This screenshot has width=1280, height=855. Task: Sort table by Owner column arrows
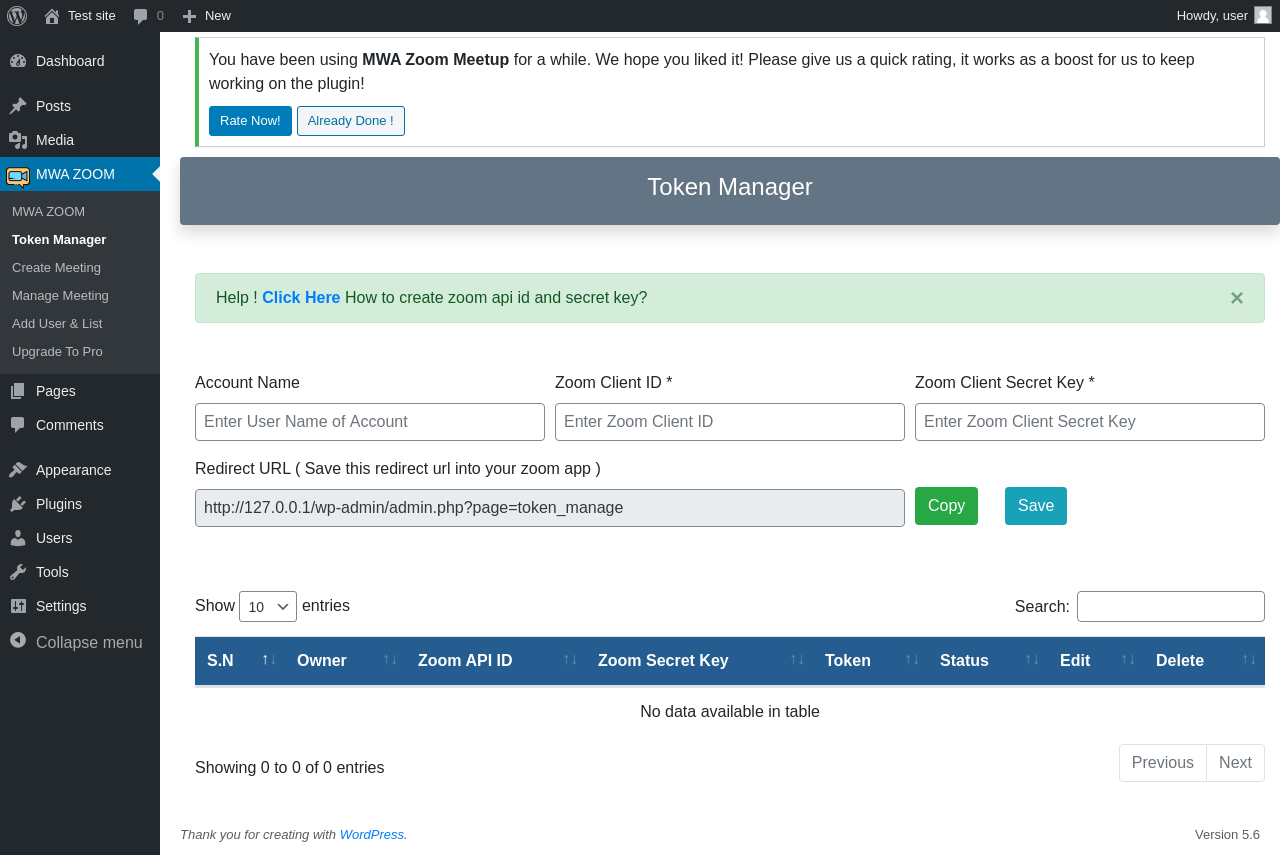[x=390, y=659]
